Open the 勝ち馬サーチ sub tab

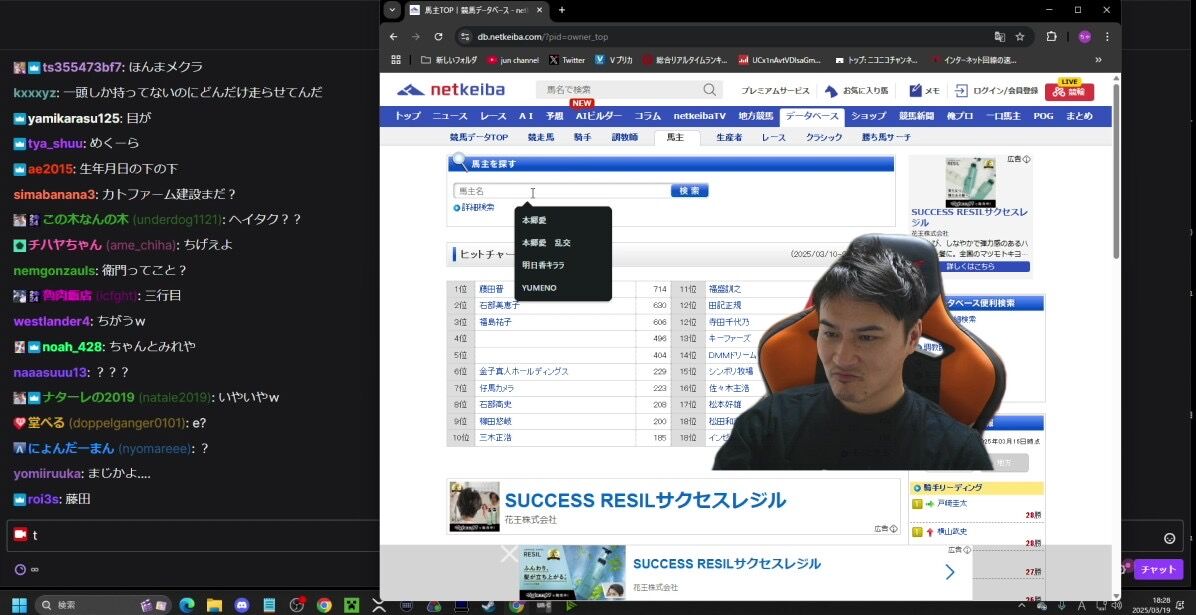pos(886,137)
